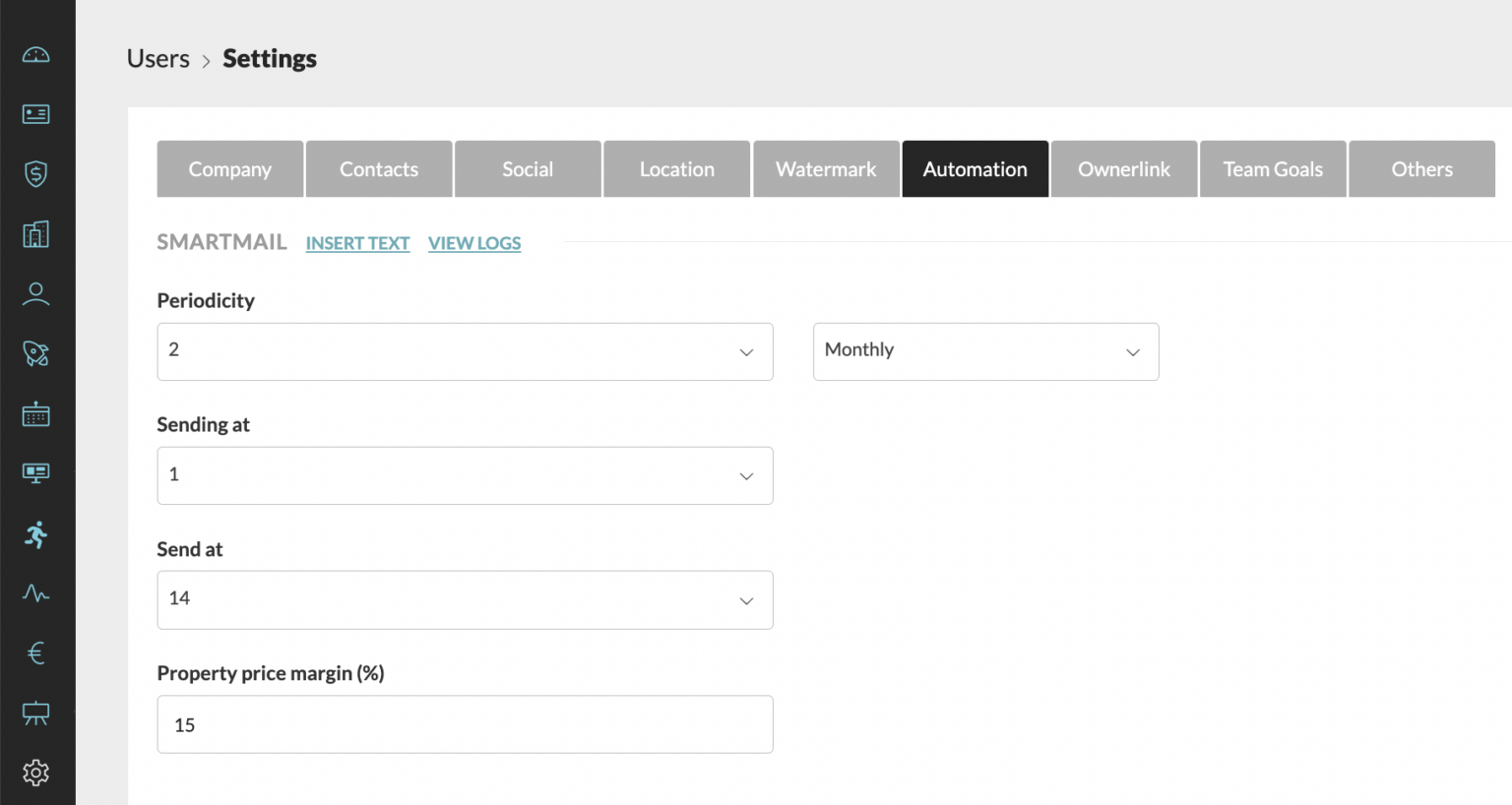This screenshot has width=1512, height=805.
Task: Edit the Property price margin field
Action: pos(465,724)
